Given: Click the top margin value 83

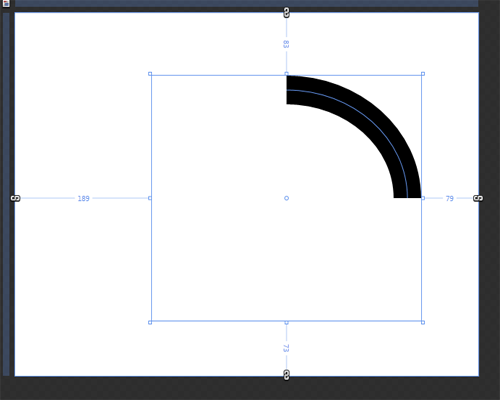Looking at the screenshot, I should [x=286, y=44].
